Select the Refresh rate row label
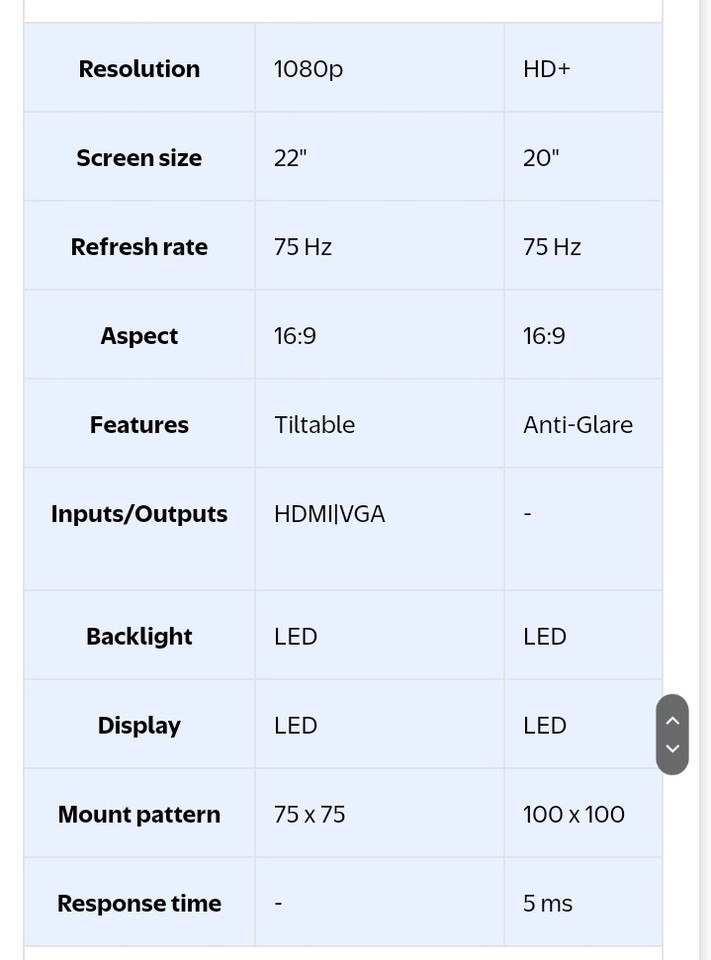This screenshot has width=711, height=960. coord(139,247)
